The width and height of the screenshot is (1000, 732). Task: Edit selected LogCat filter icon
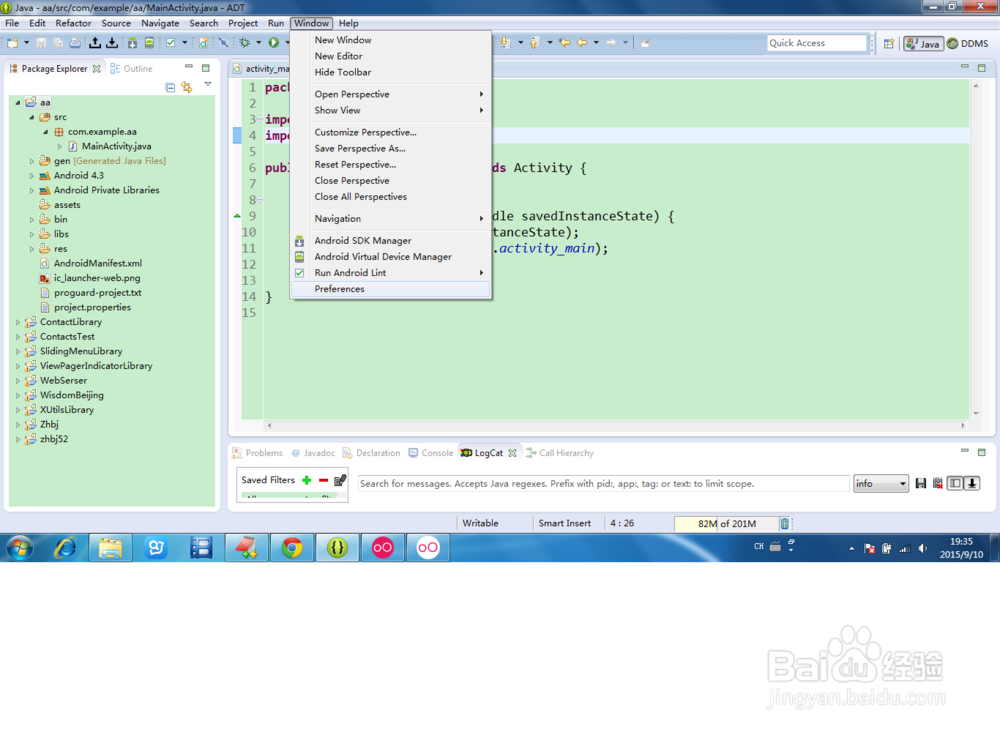coord(340,480)
